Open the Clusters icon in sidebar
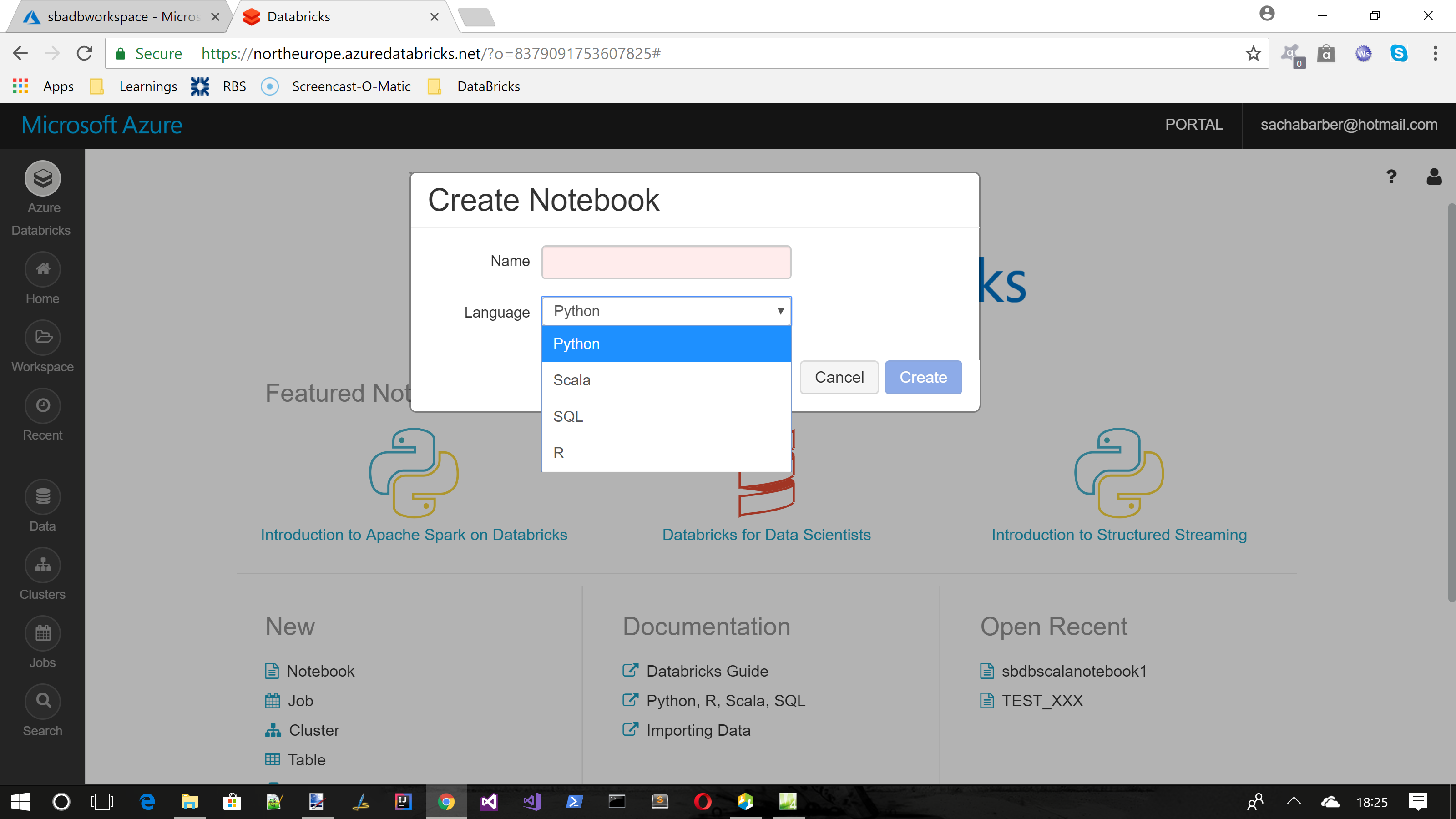Viewport: 1456px width, 819px height. click(x=43, y=565)
